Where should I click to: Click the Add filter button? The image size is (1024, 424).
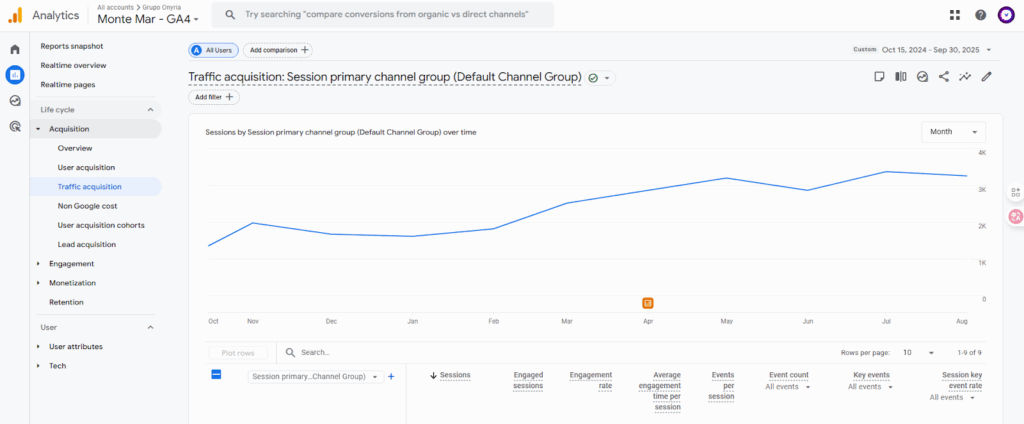214,97
